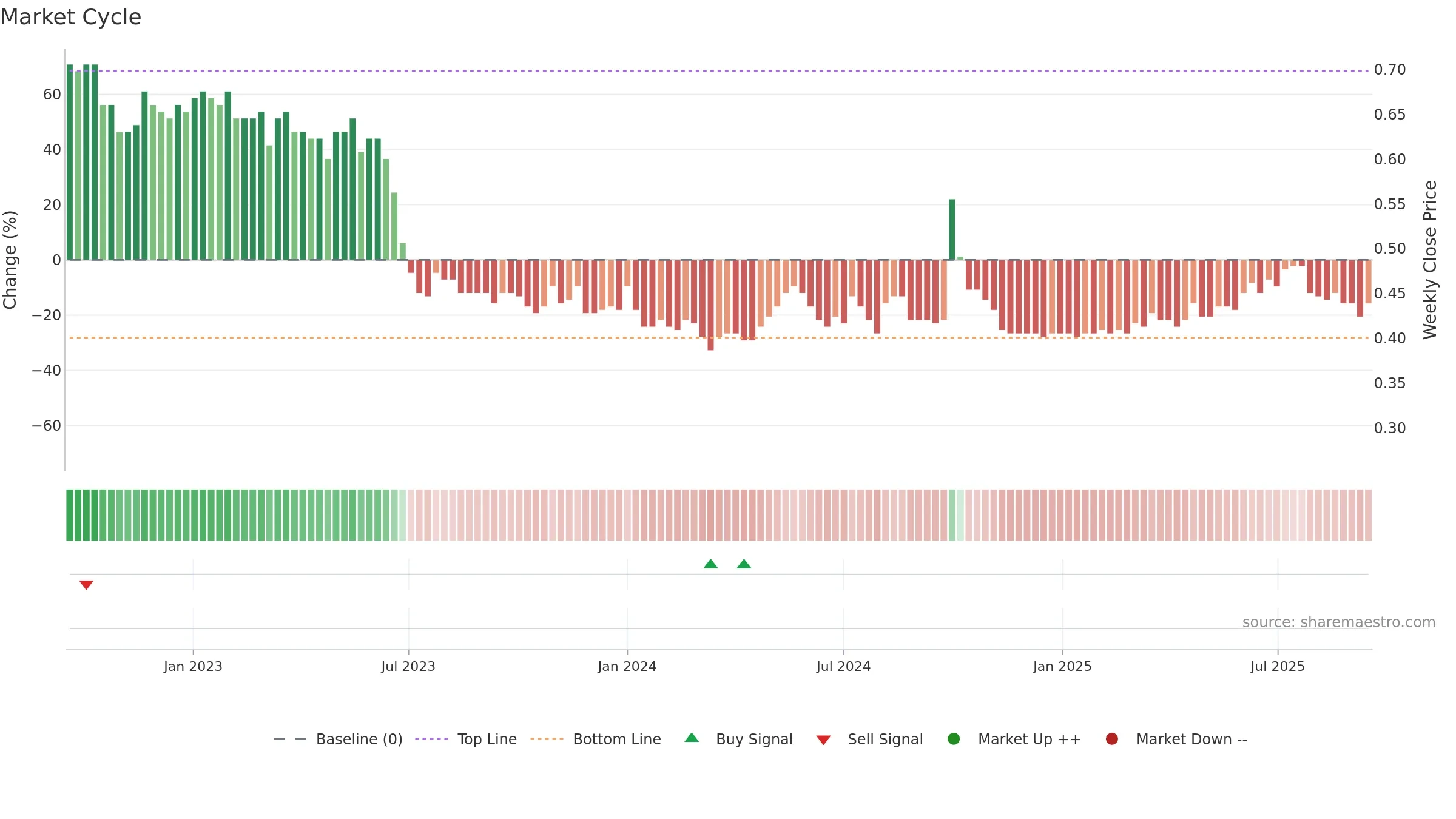Viewport: 1456px width, 819px height.
Task: Click the Jan 2025 axis label
Action: coord(1062,667)
